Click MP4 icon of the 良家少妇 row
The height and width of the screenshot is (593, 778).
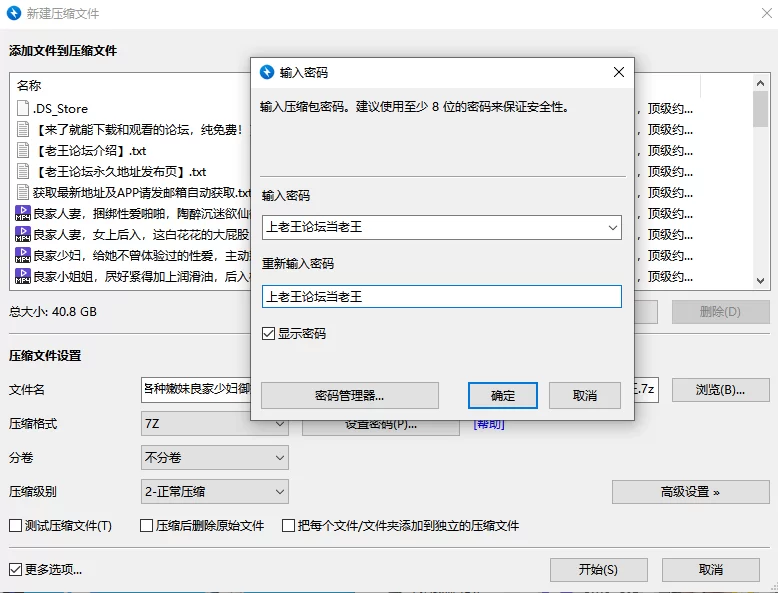23,255
